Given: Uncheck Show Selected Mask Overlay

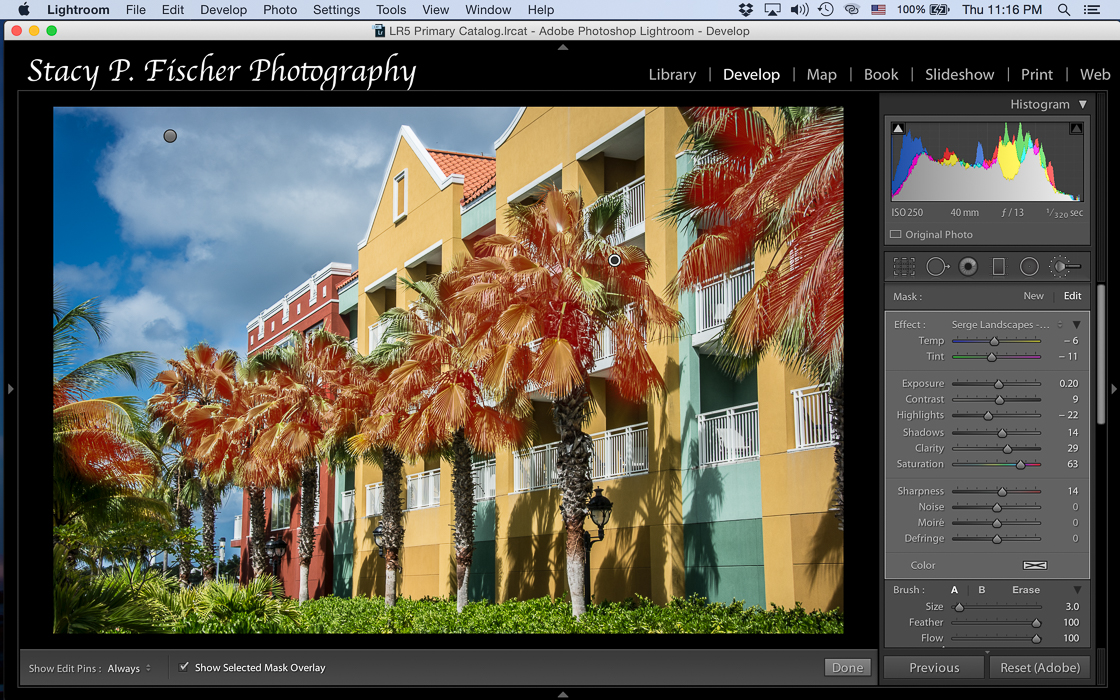Looking at the screenshot, I should (x=184, y=666).
